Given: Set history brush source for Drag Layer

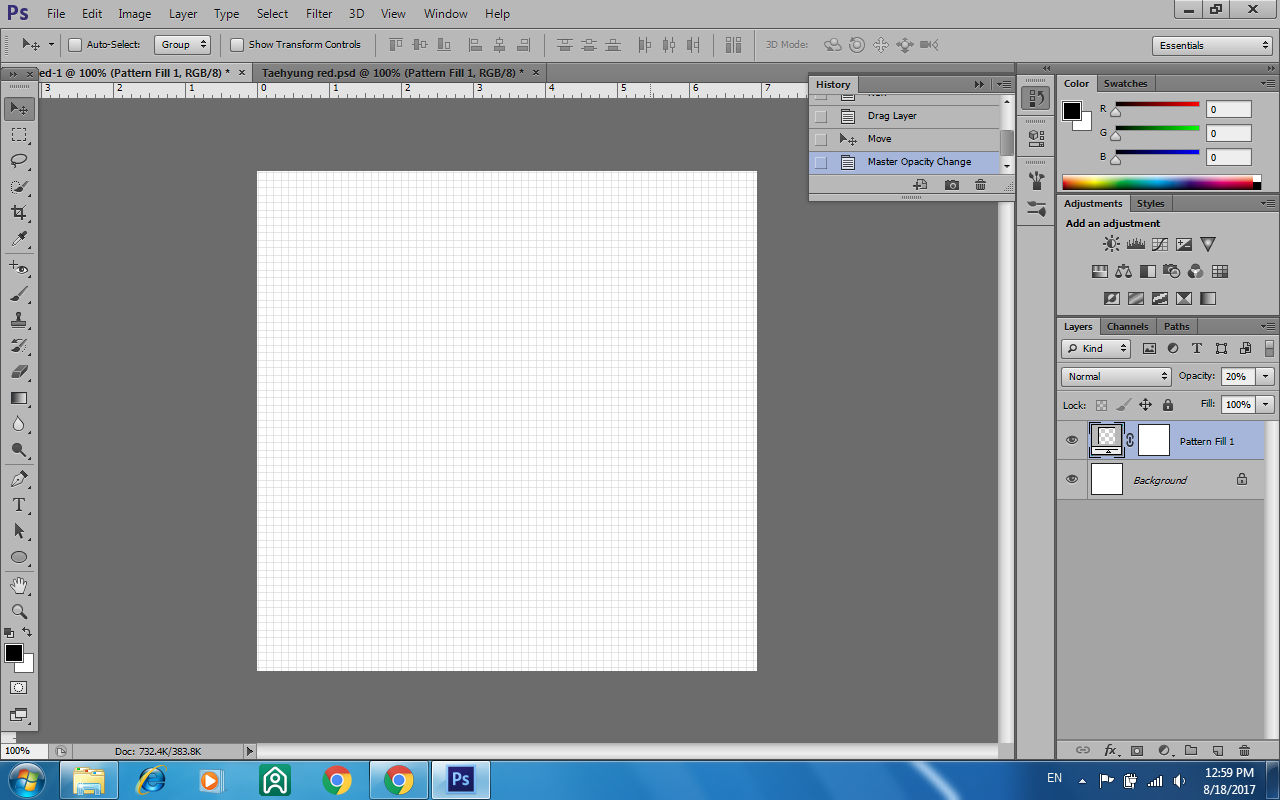Looking at the screenshot, I should [821, 116].
